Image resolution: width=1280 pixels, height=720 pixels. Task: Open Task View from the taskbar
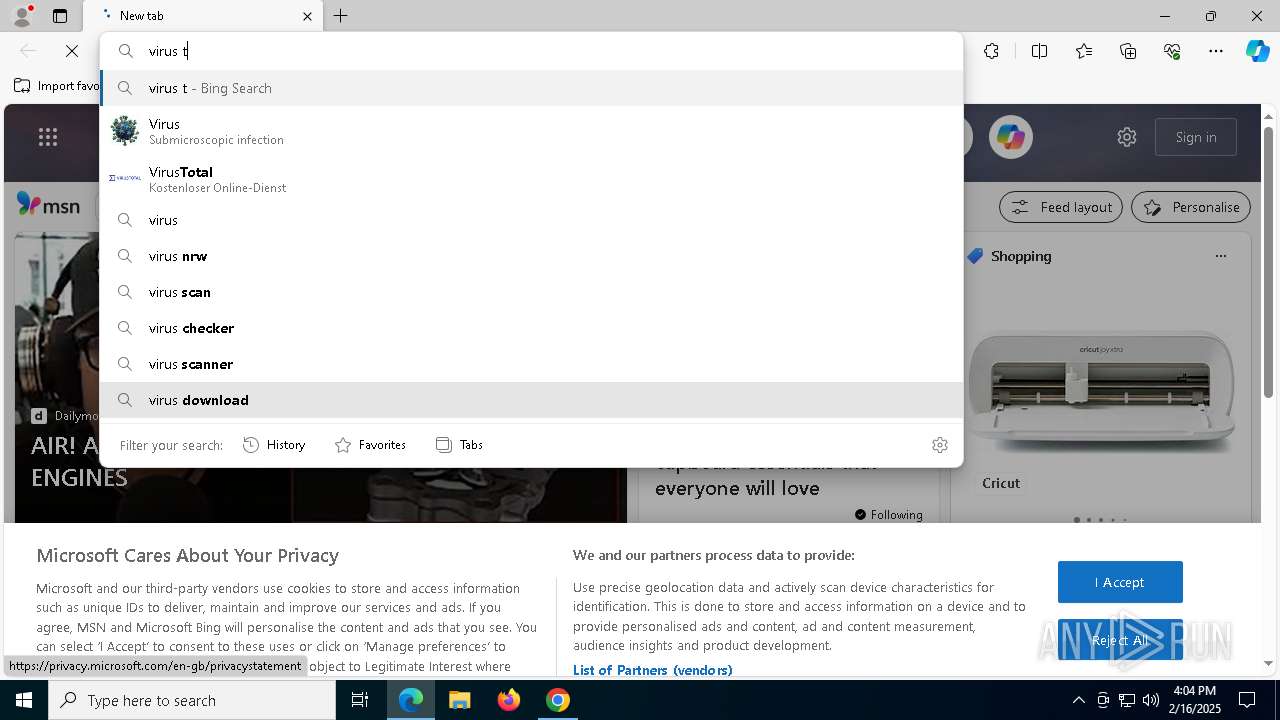360,700
